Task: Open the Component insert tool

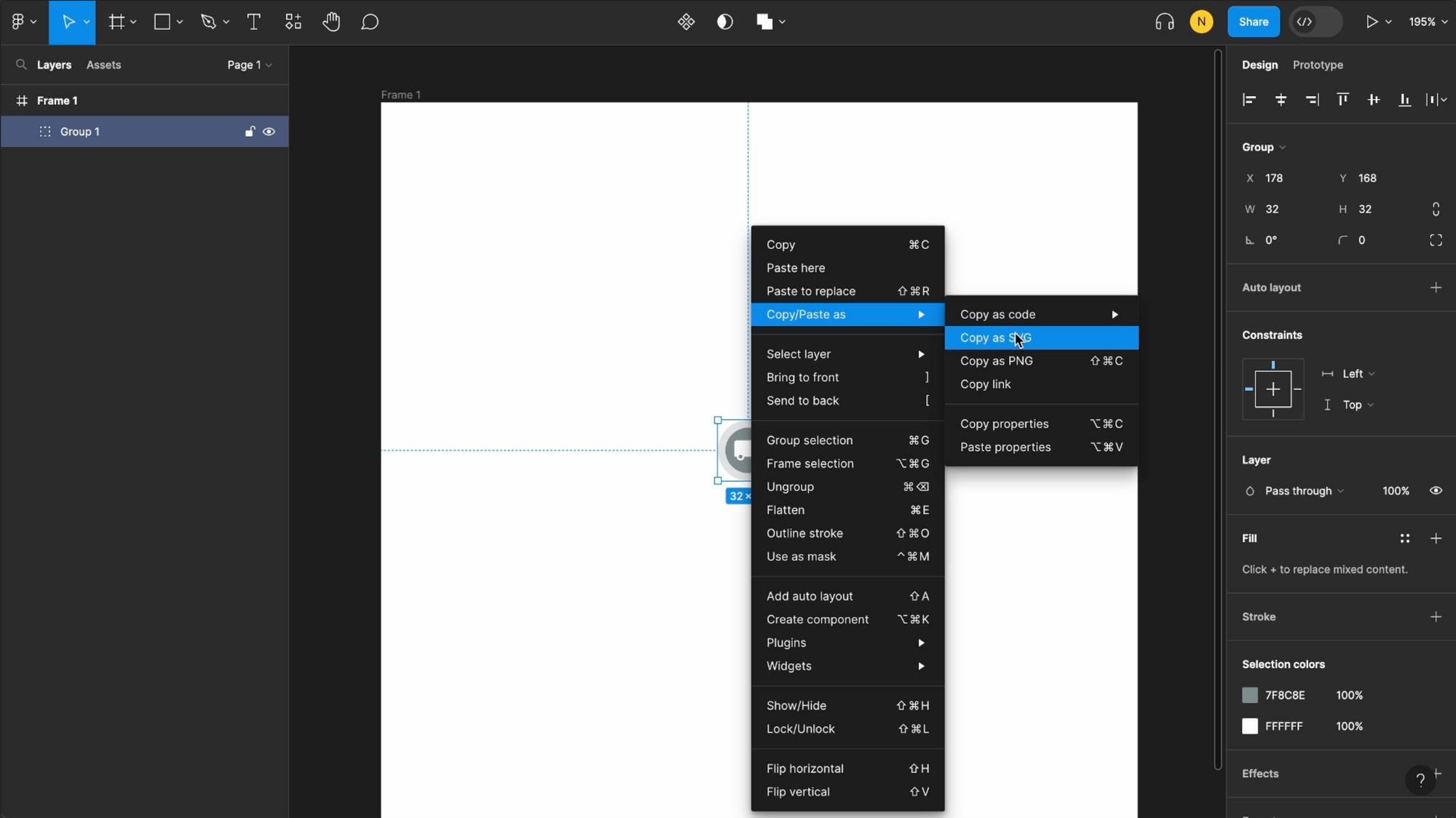Action: (x=293, y=22)
